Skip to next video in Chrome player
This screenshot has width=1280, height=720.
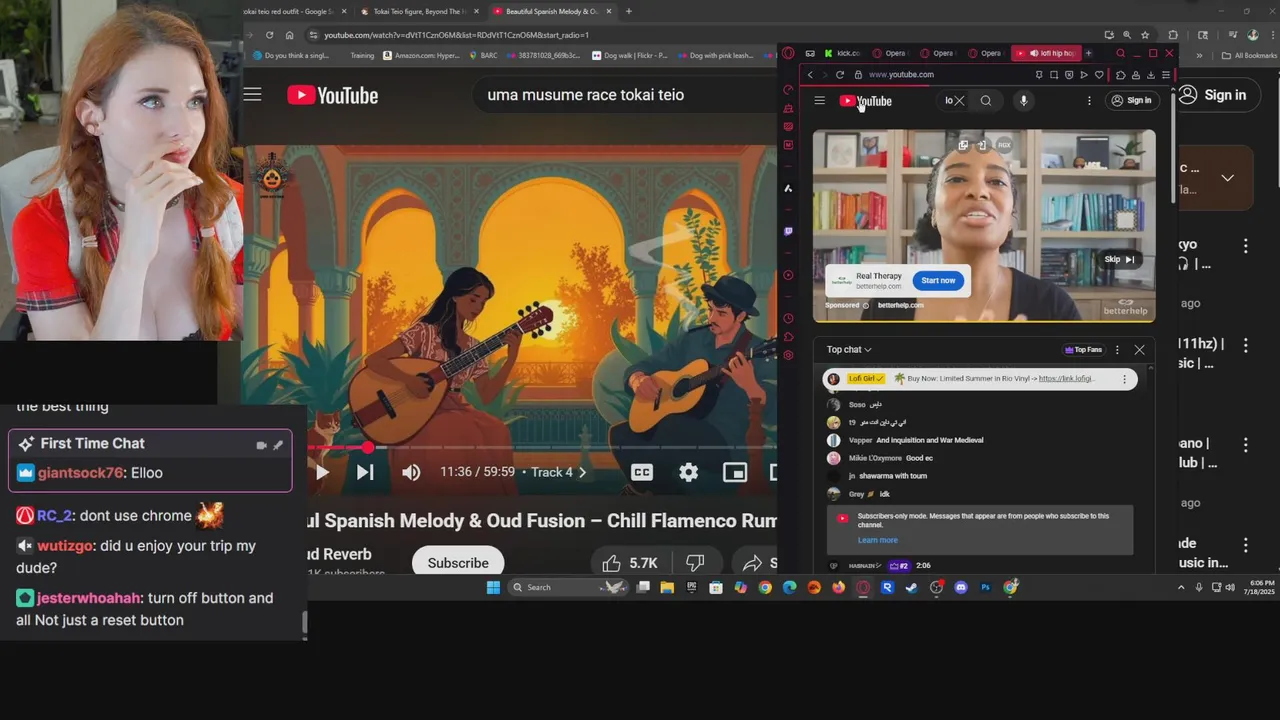[365, 472]
